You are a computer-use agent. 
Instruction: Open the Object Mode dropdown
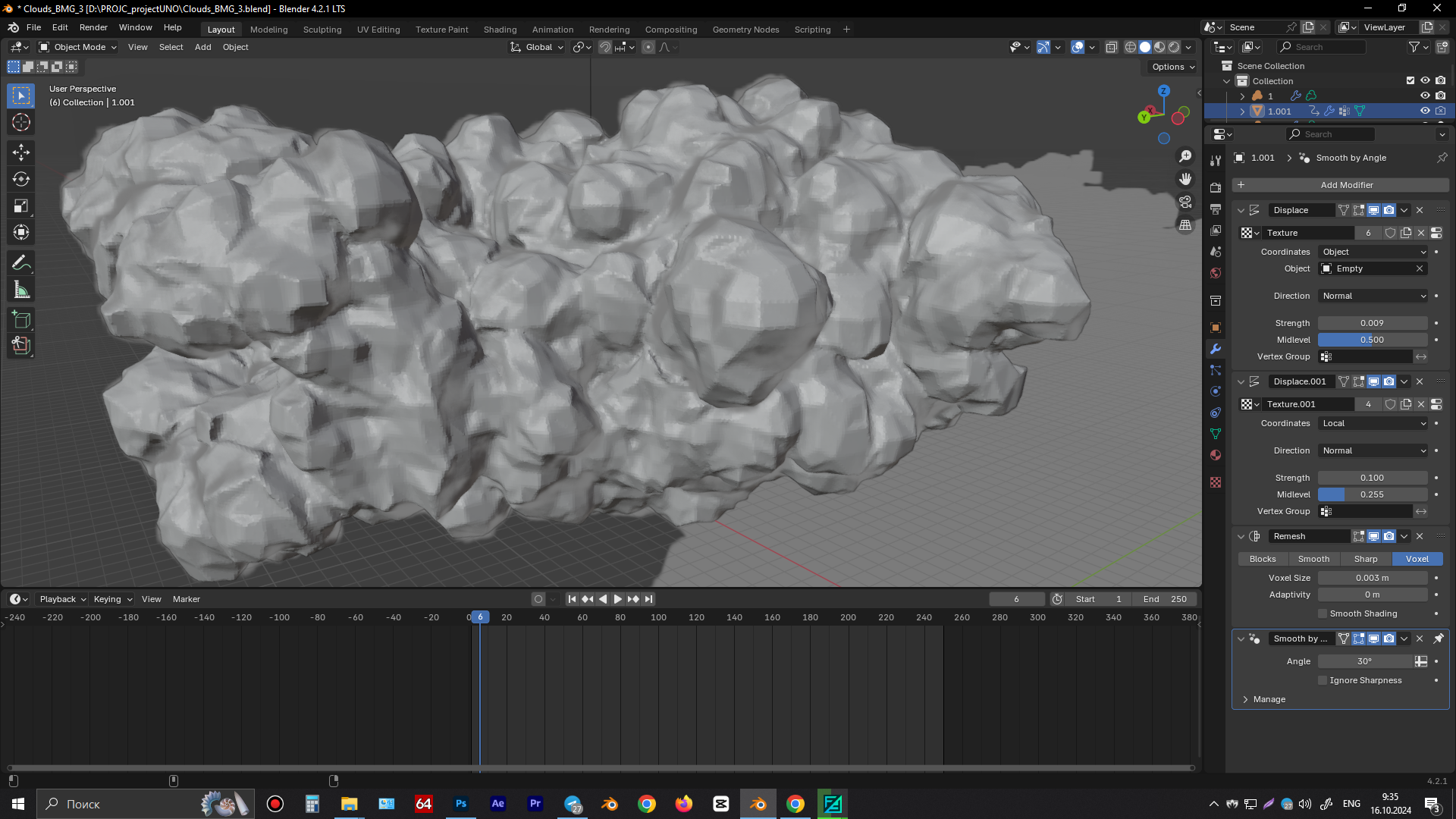tap(78, 47)
